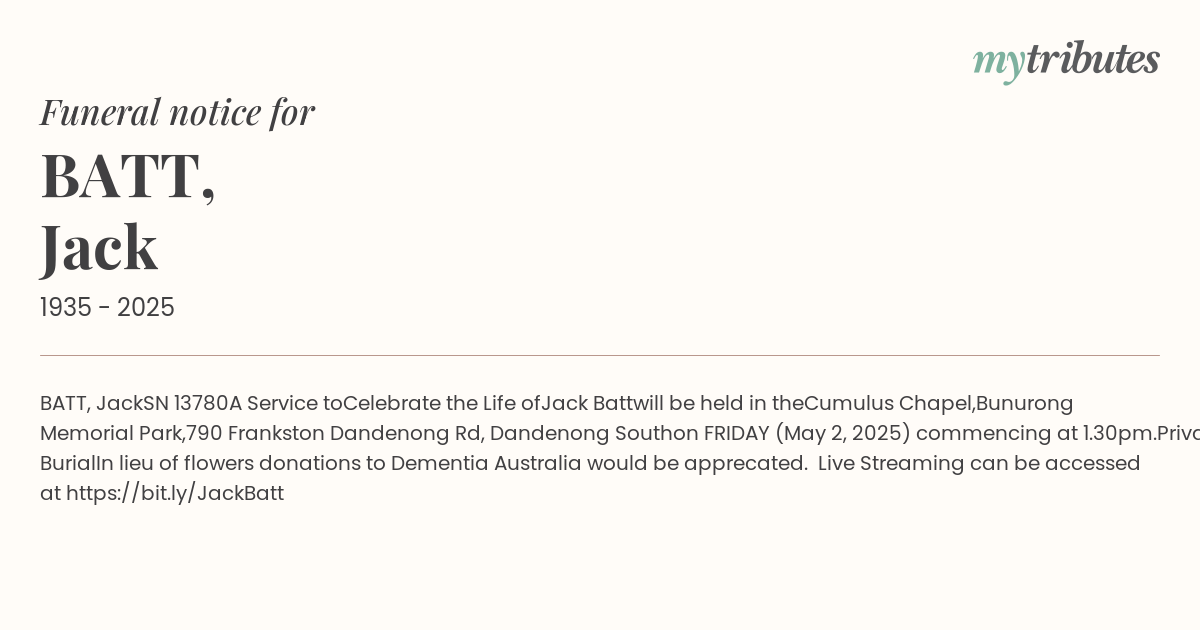The width and height of the screenshot is (1200, 630).
Task: Select the surname "BATT," in the title
Action: point(128,176)
